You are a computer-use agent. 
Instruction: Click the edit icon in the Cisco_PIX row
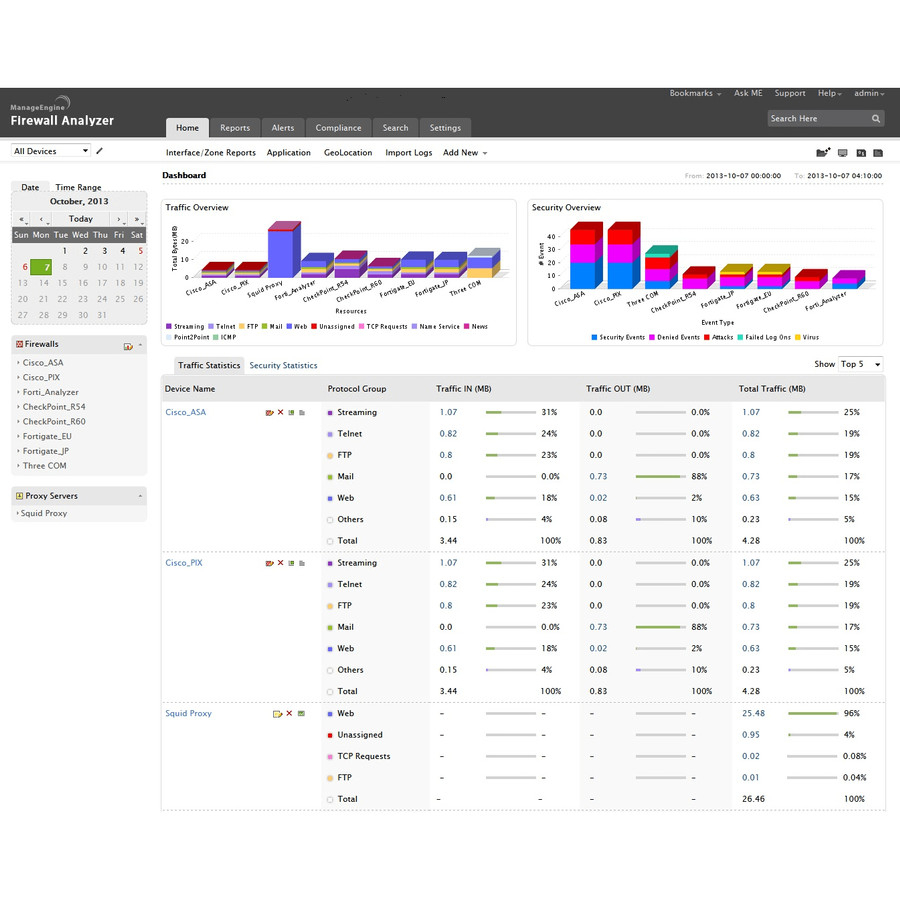[x=269, y=563]
